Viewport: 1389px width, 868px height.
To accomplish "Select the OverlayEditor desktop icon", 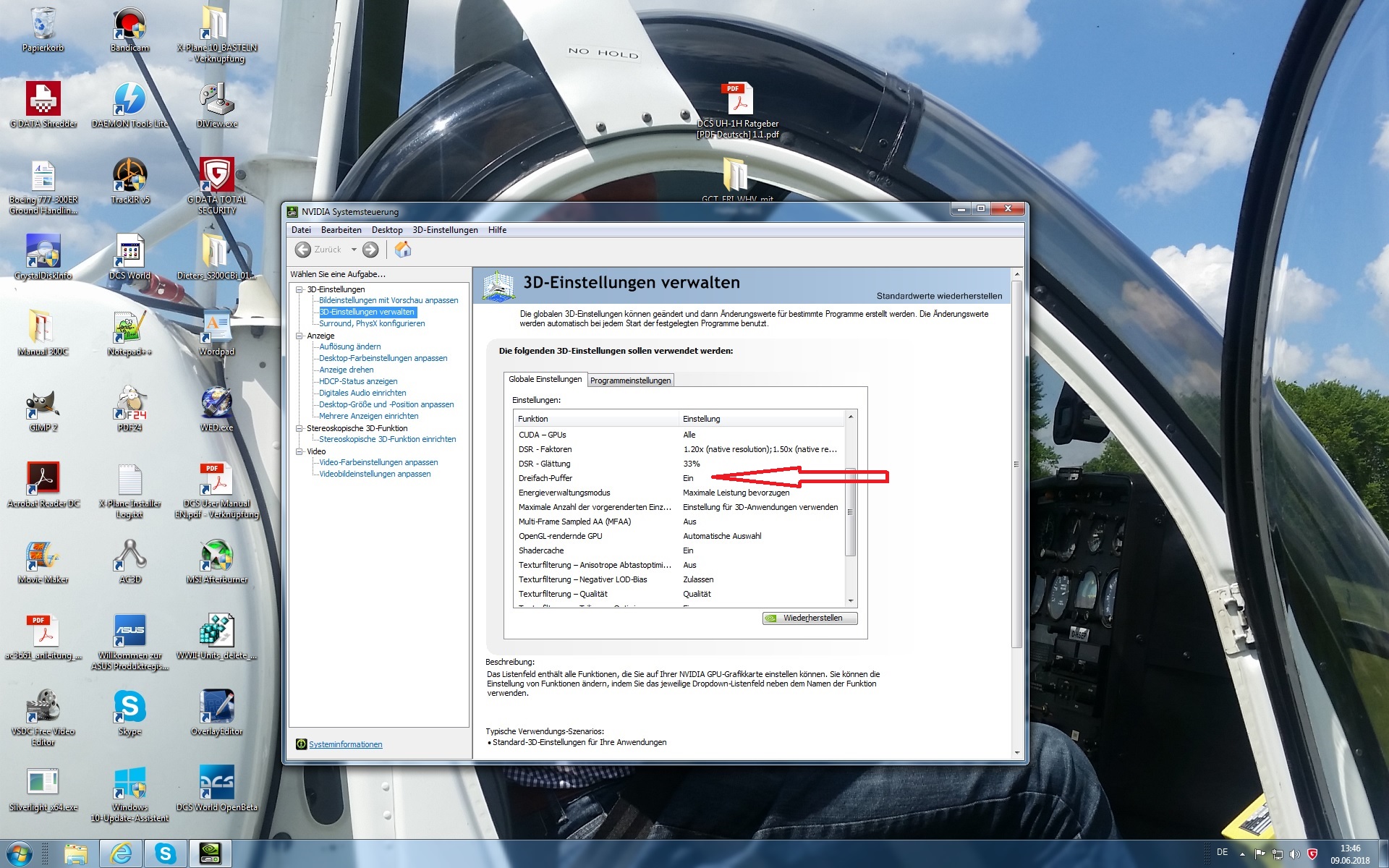I will pyautogui.click(x=217, y=712).
